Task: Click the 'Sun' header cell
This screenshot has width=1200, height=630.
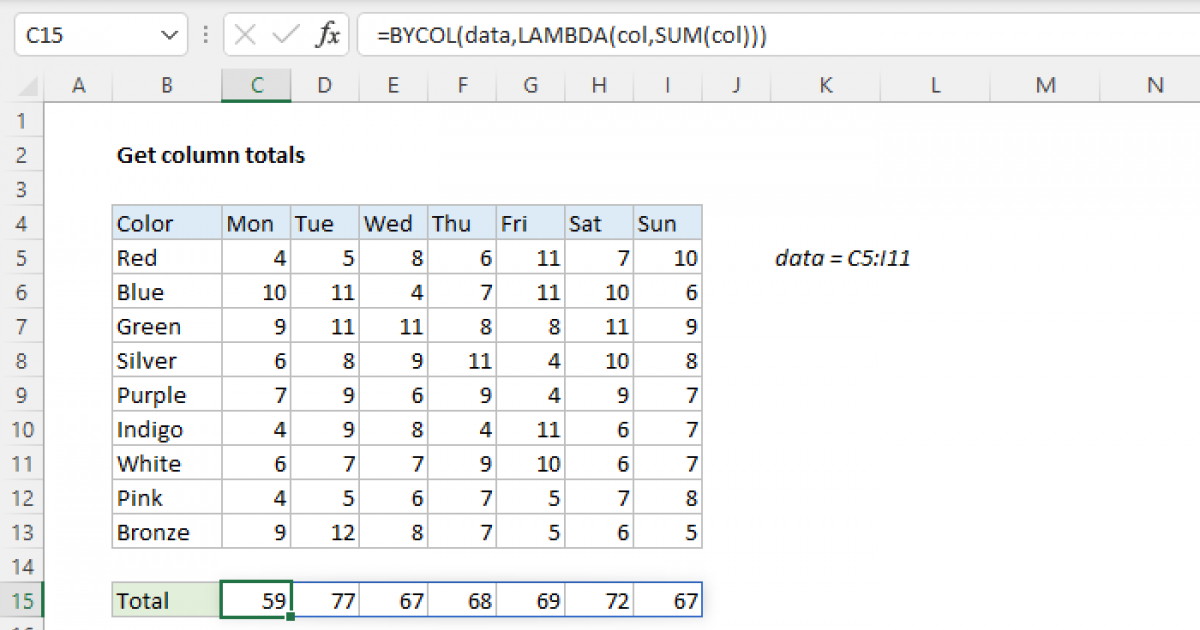Action: coord(667,224)
